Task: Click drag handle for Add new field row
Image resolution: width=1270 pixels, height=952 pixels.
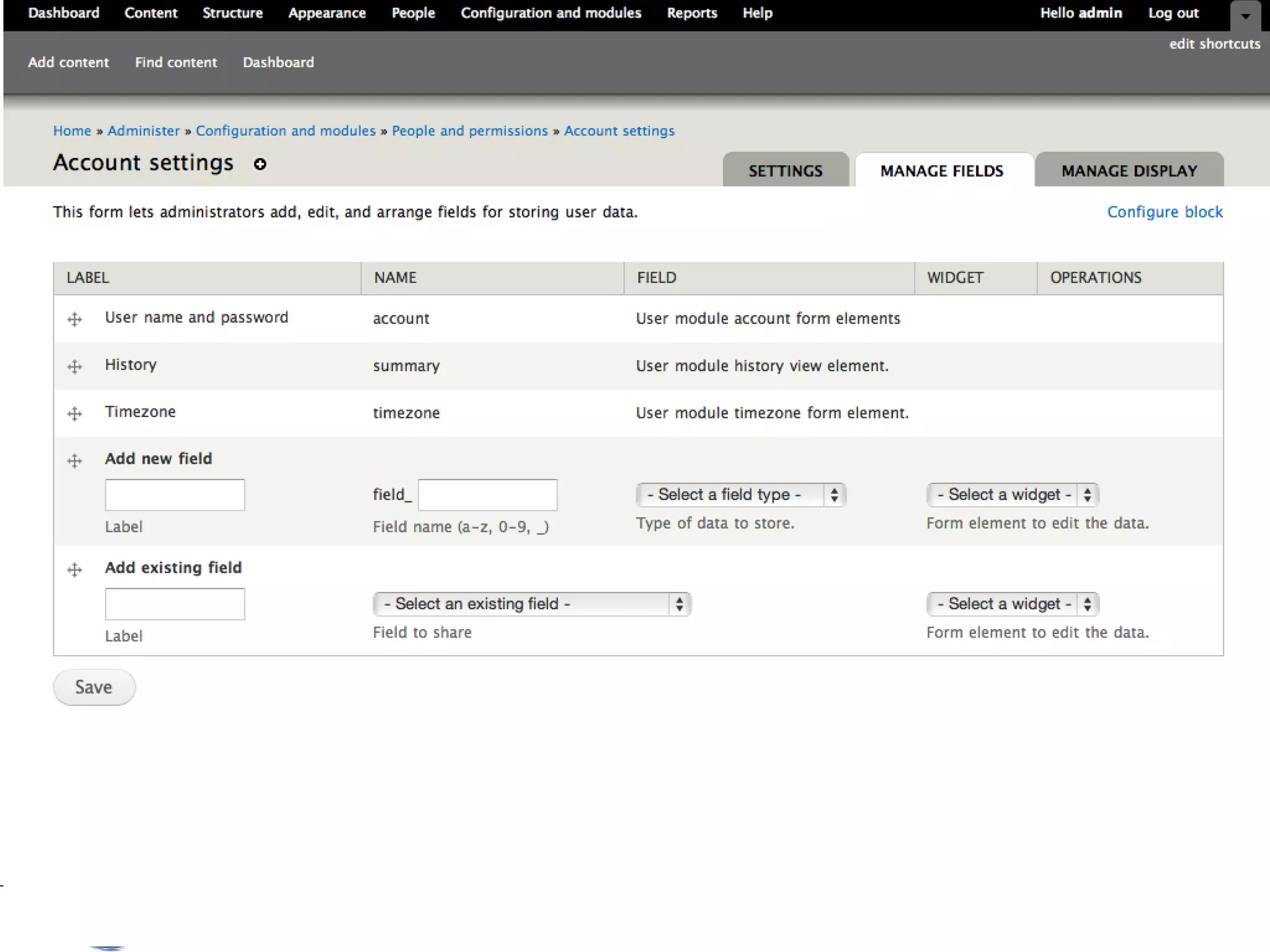Action: point(74,461)
